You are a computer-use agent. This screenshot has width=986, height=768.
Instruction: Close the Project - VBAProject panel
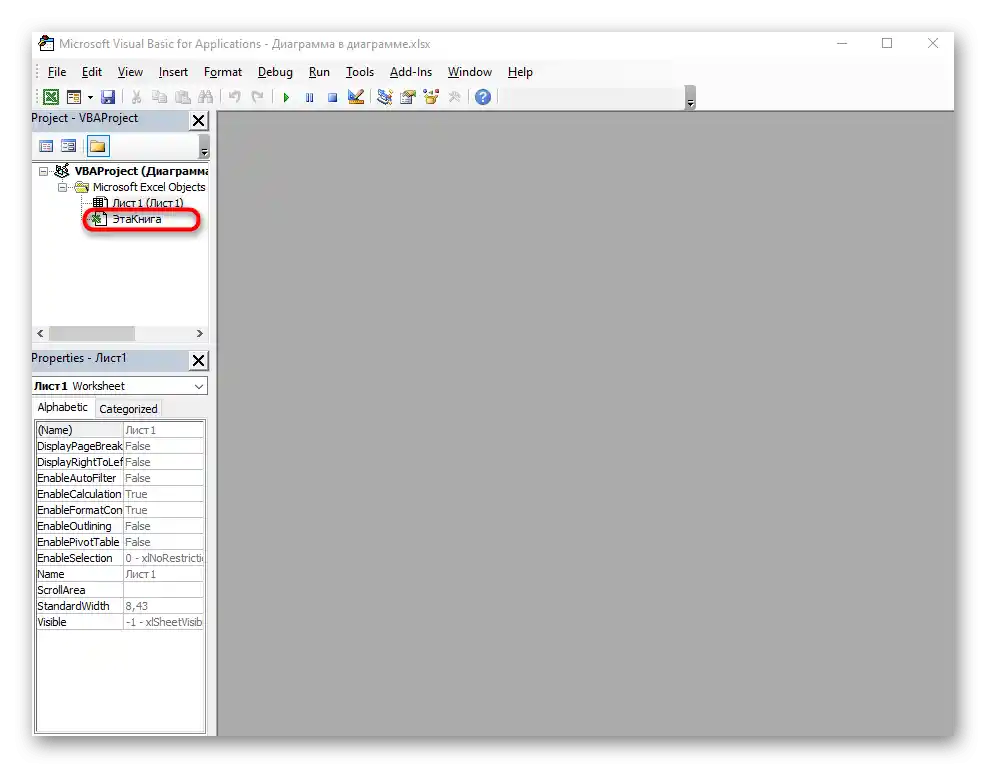(x=199, y=120)
